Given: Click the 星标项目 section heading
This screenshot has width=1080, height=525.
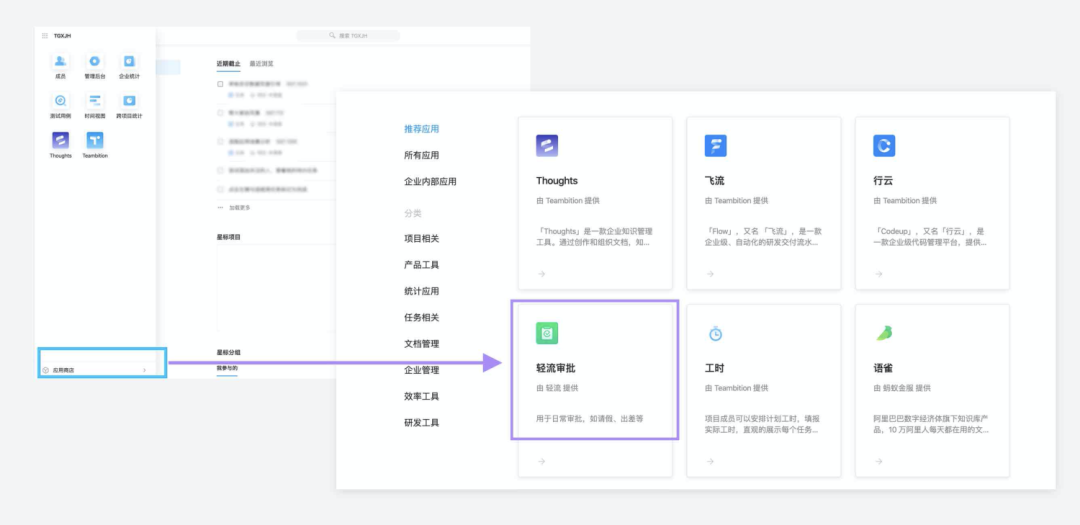Looking at the screenshot, I should point(228,237).
